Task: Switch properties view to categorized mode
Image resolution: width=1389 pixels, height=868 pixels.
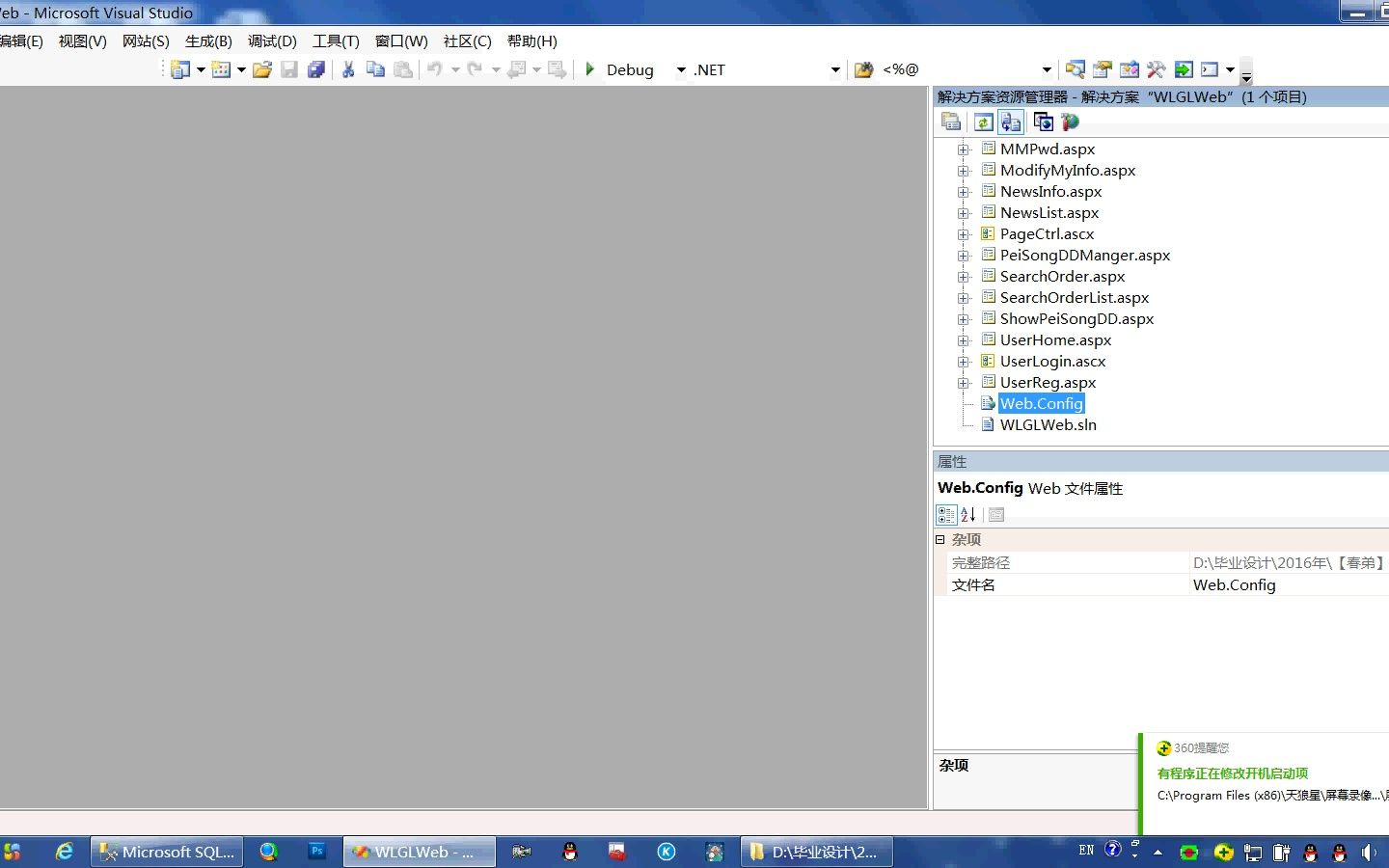Action: (x=946, y=514)
